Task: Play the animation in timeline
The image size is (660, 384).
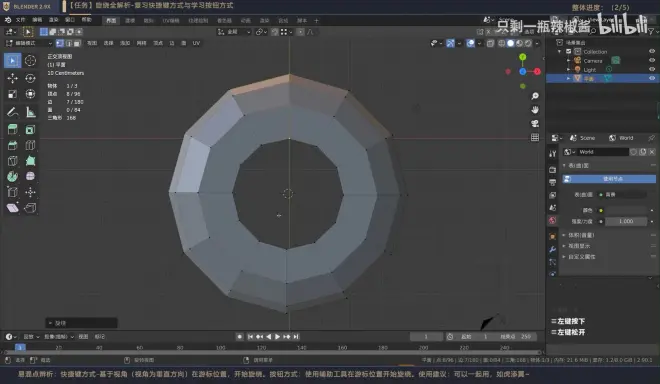Action: click(277, 337)
